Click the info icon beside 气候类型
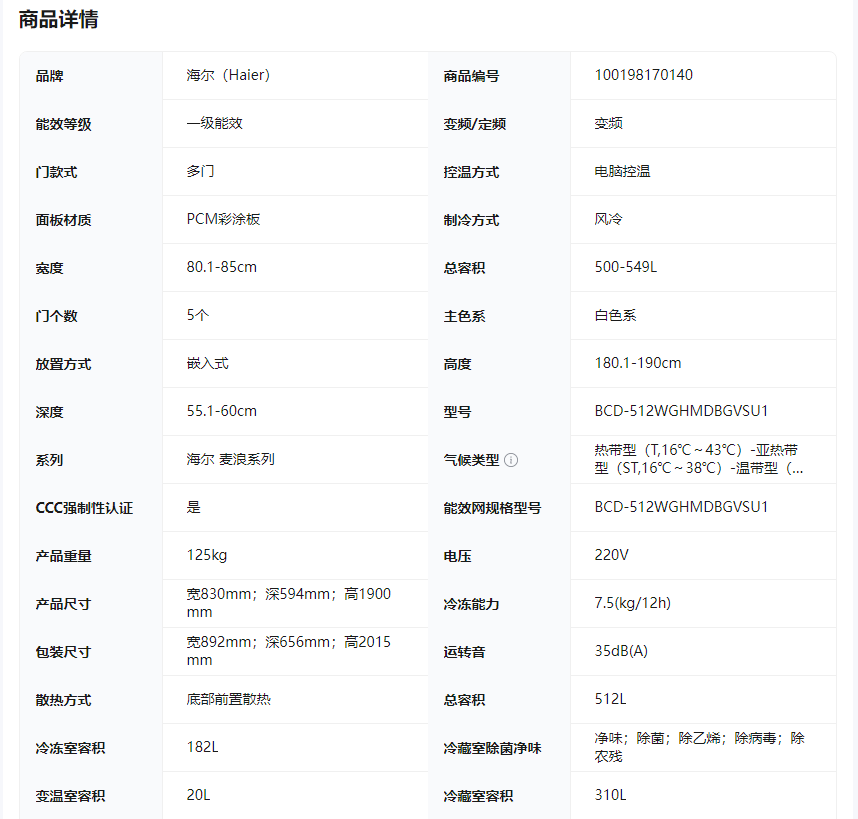Image resolution: width=858 pixels, height=819 pixels. coord(511,460)
